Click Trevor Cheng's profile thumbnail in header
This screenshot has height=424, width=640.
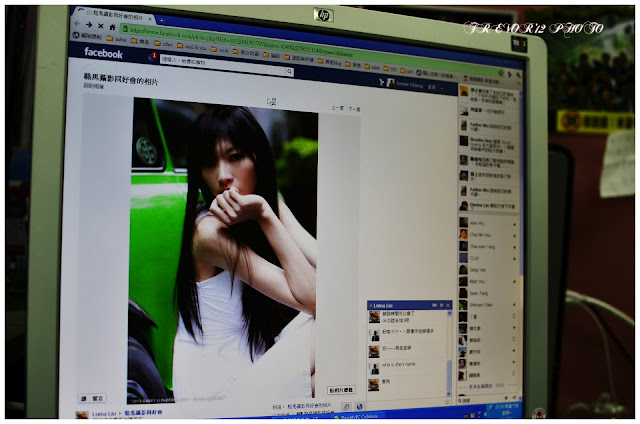391,83
